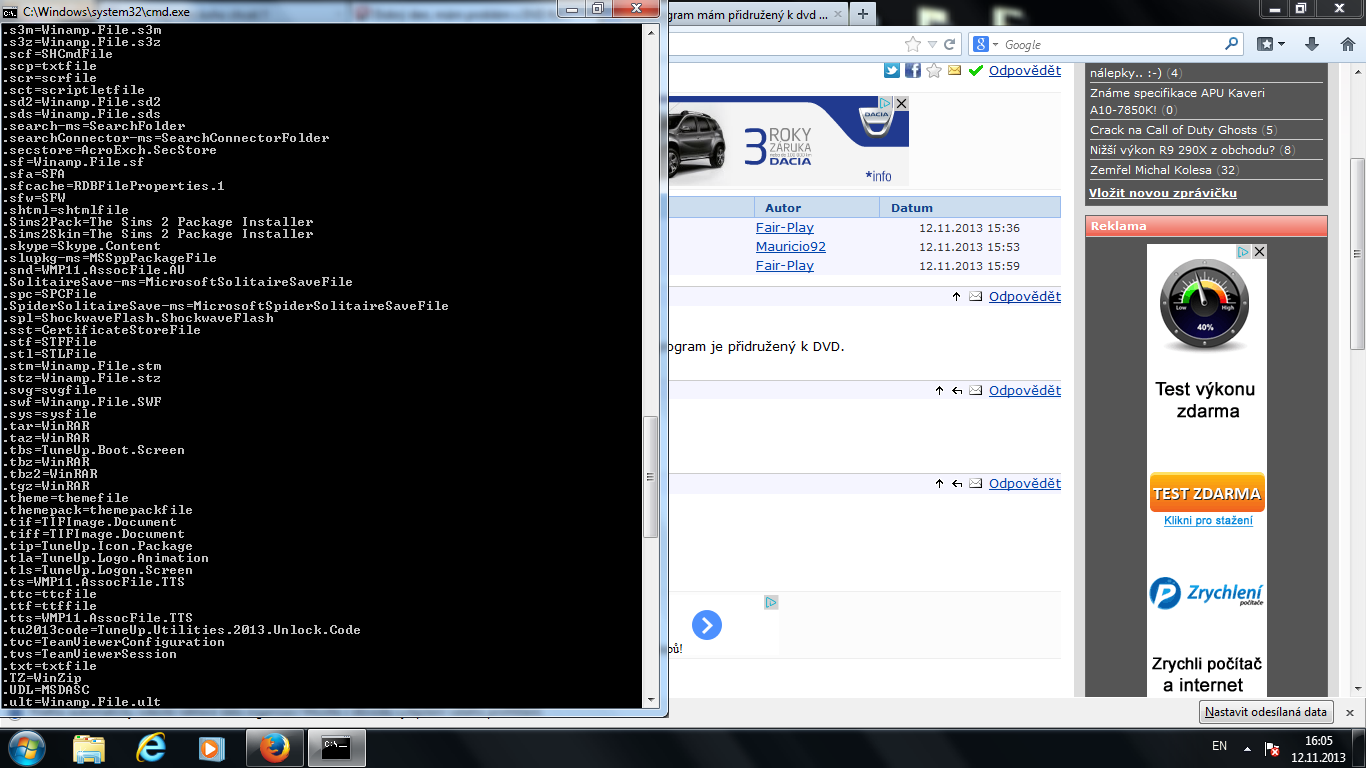Viewport: 1366px width, 768px height.
Task: Click 'Klikni pro stažení' link in the ad
Action: pyautogui.click(x=1208, y=521)
